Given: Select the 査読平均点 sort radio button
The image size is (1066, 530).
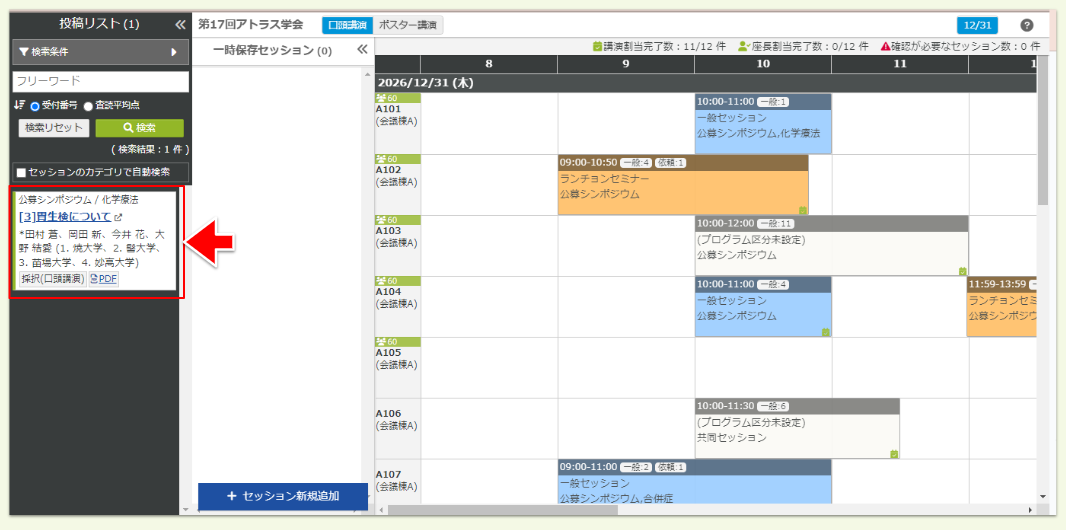Looking at the screenshot, I should [88, 106].
